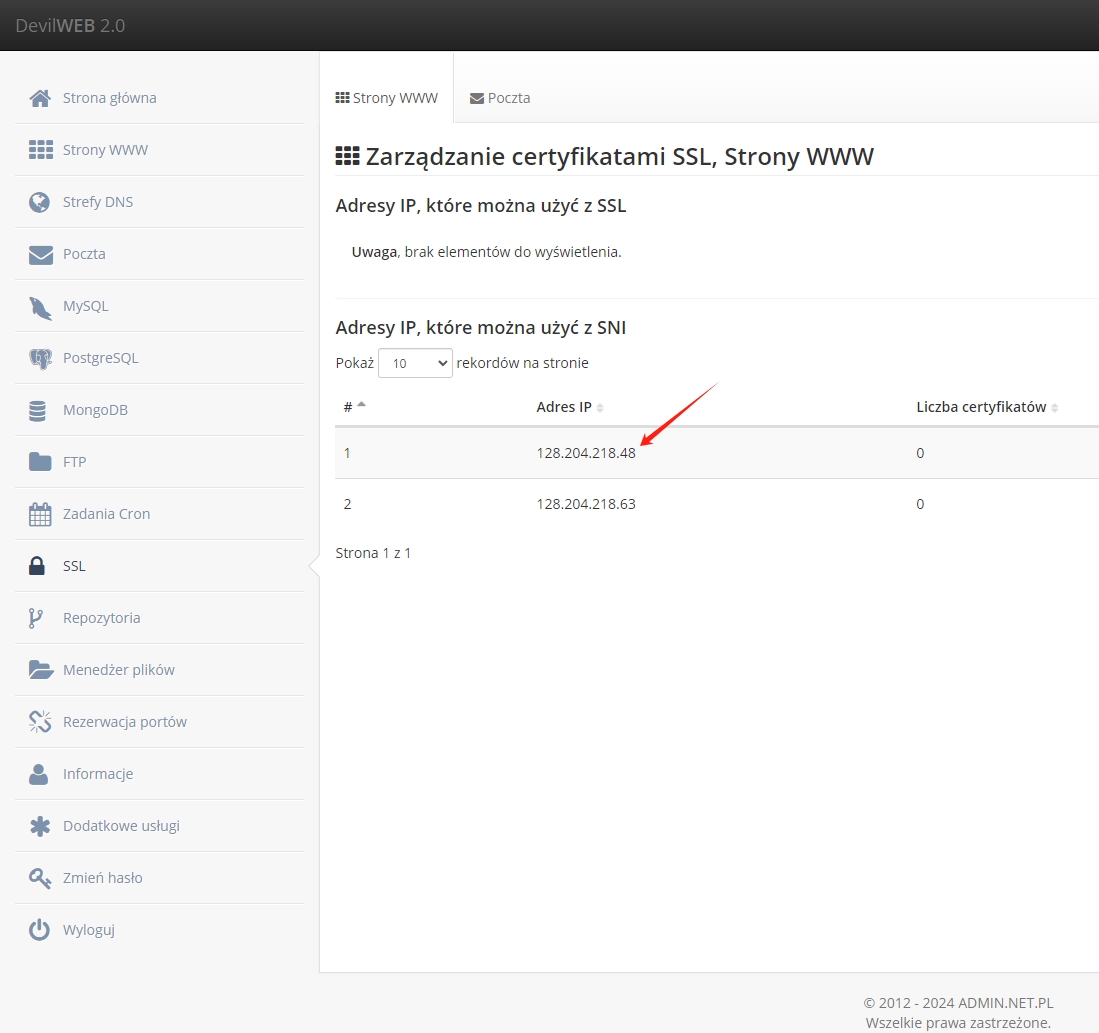The image size is (1099, 1033).
Task: Click the FTP folder icon
Action: point(40,462)
